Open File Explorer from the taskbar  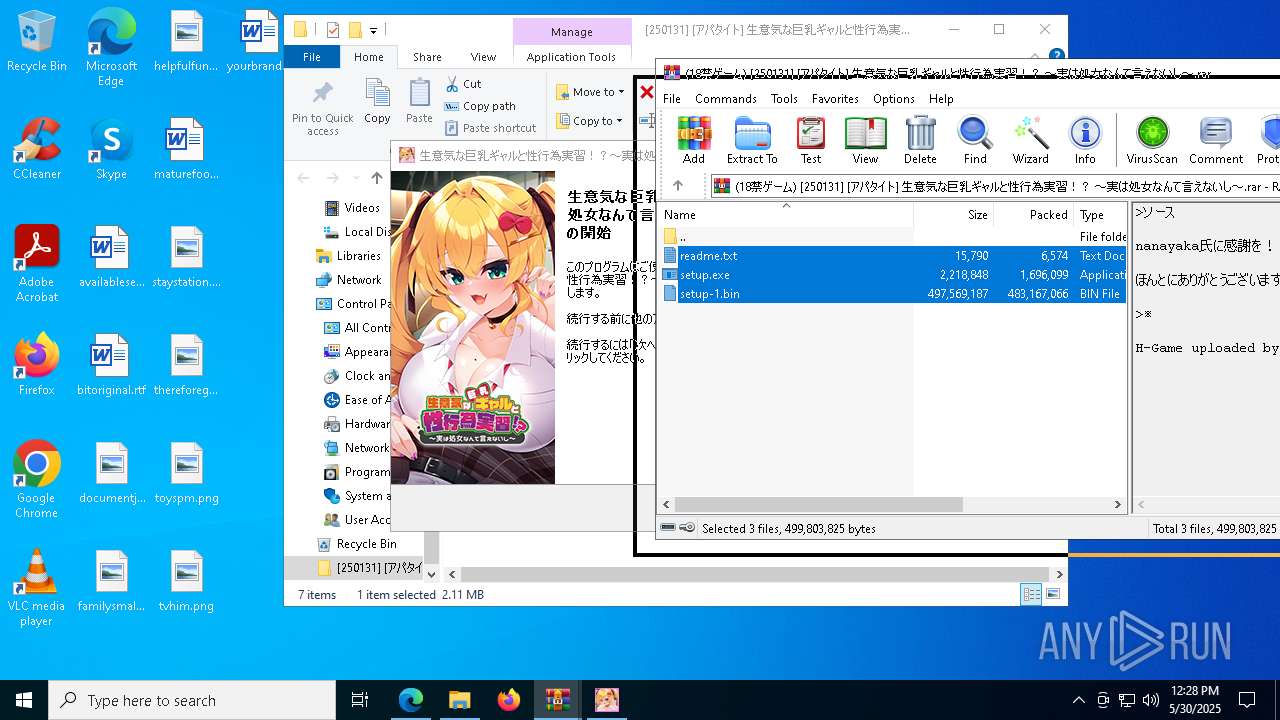tap(459, 700)
